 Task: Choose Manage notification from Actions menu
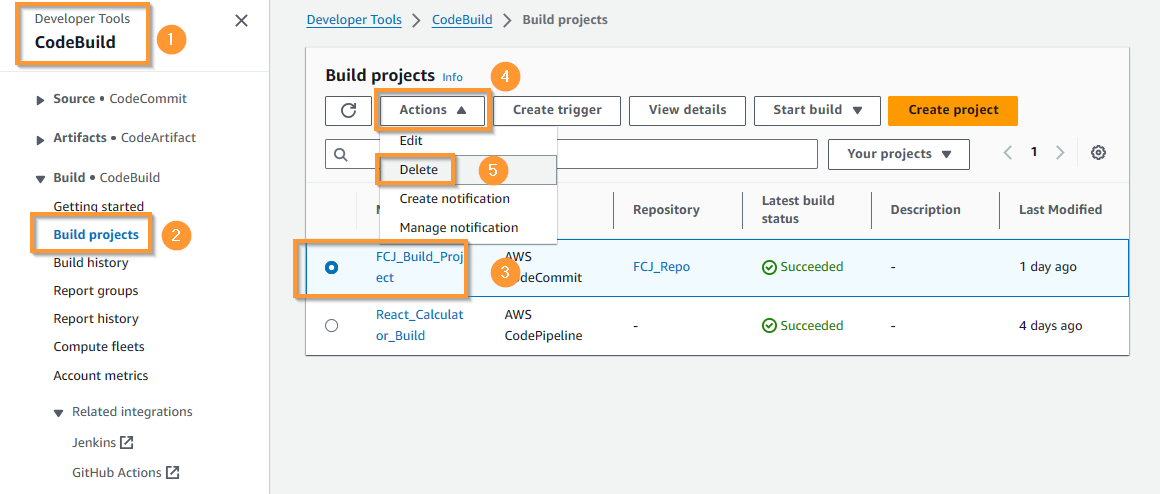coord(468,227)
